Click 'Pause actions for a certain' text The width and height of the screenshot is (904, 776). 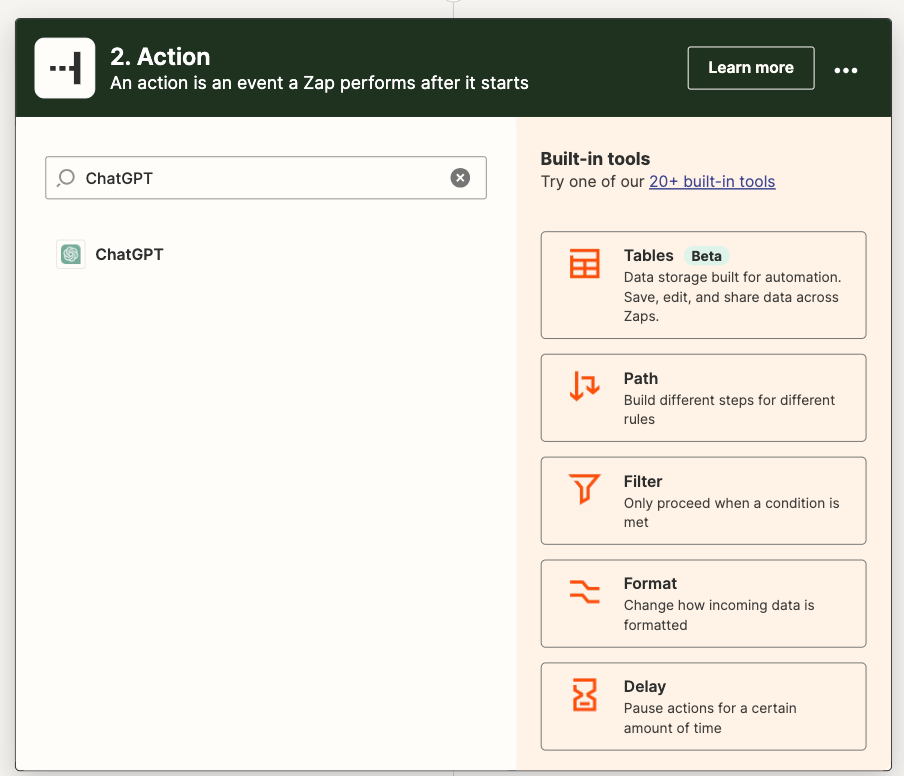tap(710, 718)
